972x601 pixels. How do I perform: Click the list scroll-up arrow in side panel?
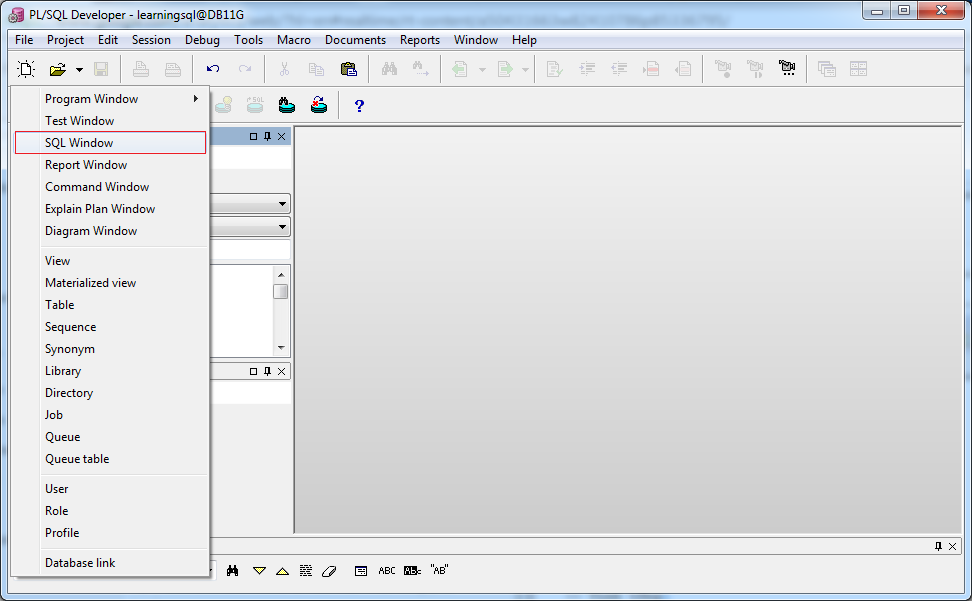tap(281, 274)
